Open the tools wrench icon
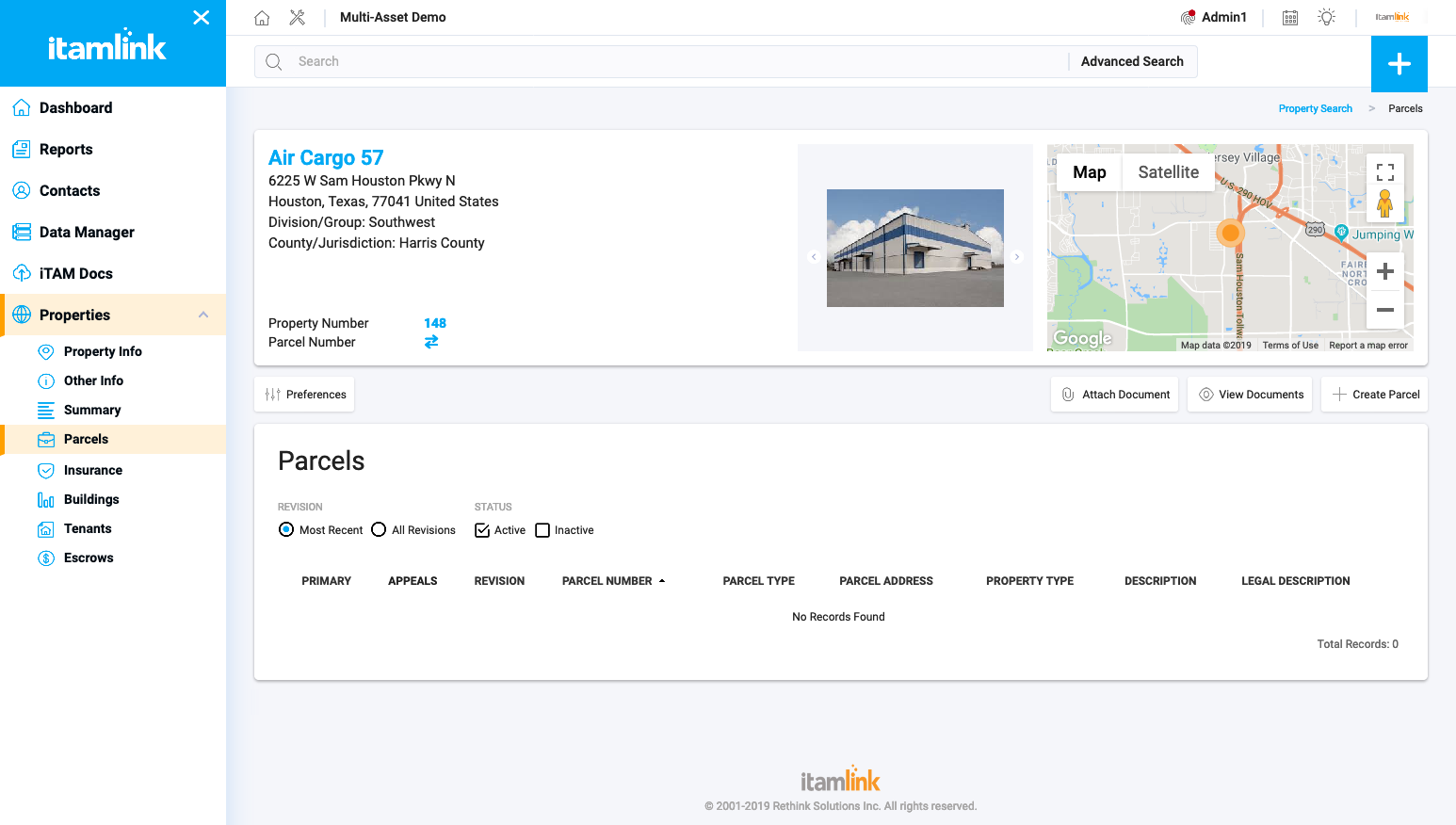This screenshot has height=825, width=1456. coord(297,18)
